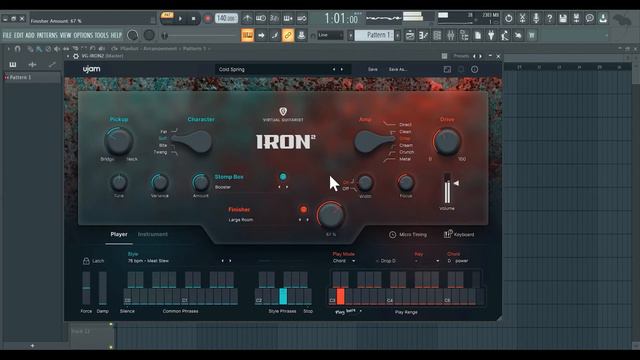This screenshot has width=640, height=360.
Task: Open the audio editor scissors icon
Action: (522, 18)
